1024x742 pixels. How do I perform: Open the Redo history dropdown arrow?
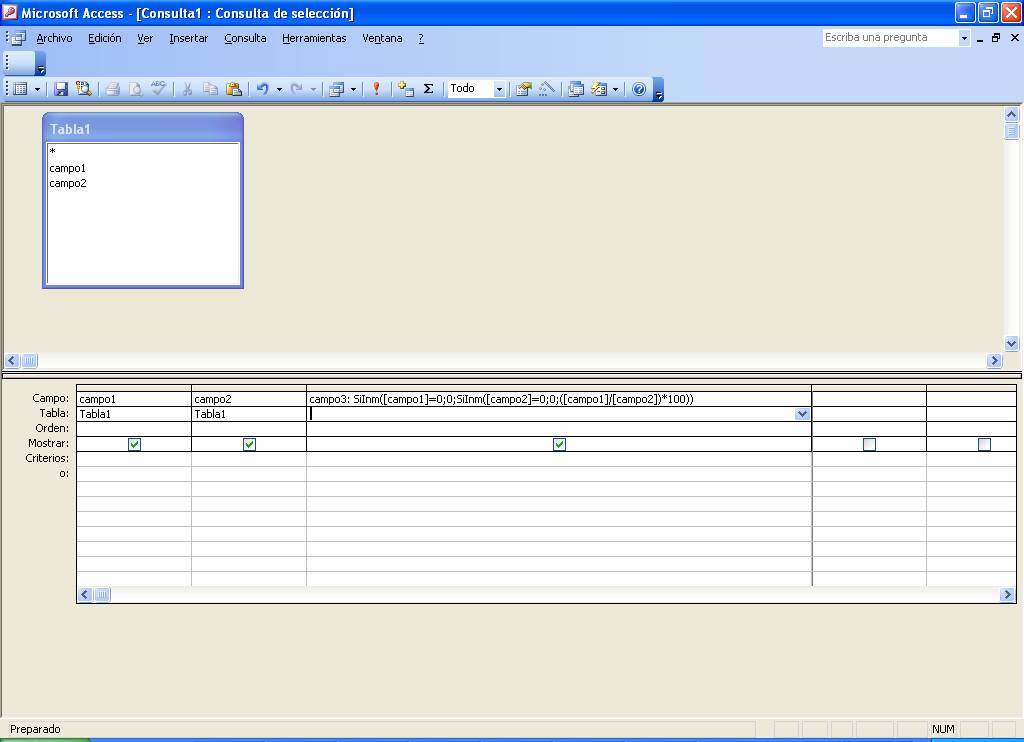click(x=313, y=89)
